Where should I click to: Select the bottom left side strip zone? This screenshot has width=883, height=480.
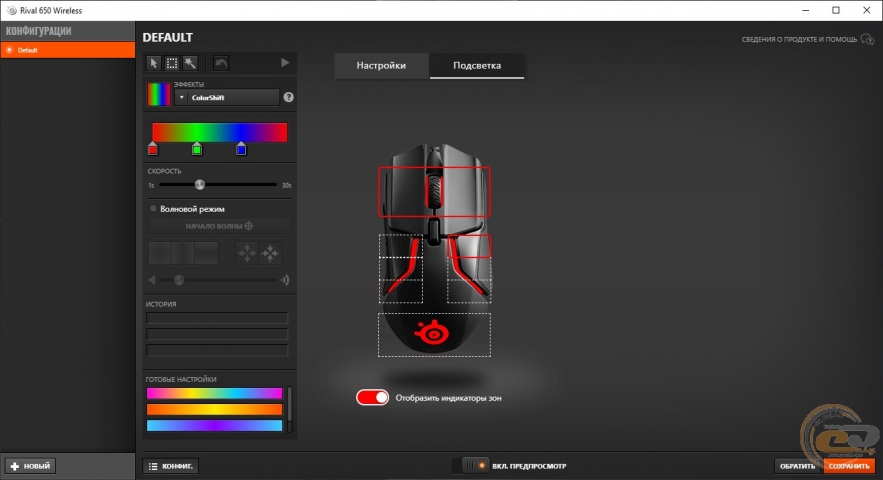click(401, 291)
